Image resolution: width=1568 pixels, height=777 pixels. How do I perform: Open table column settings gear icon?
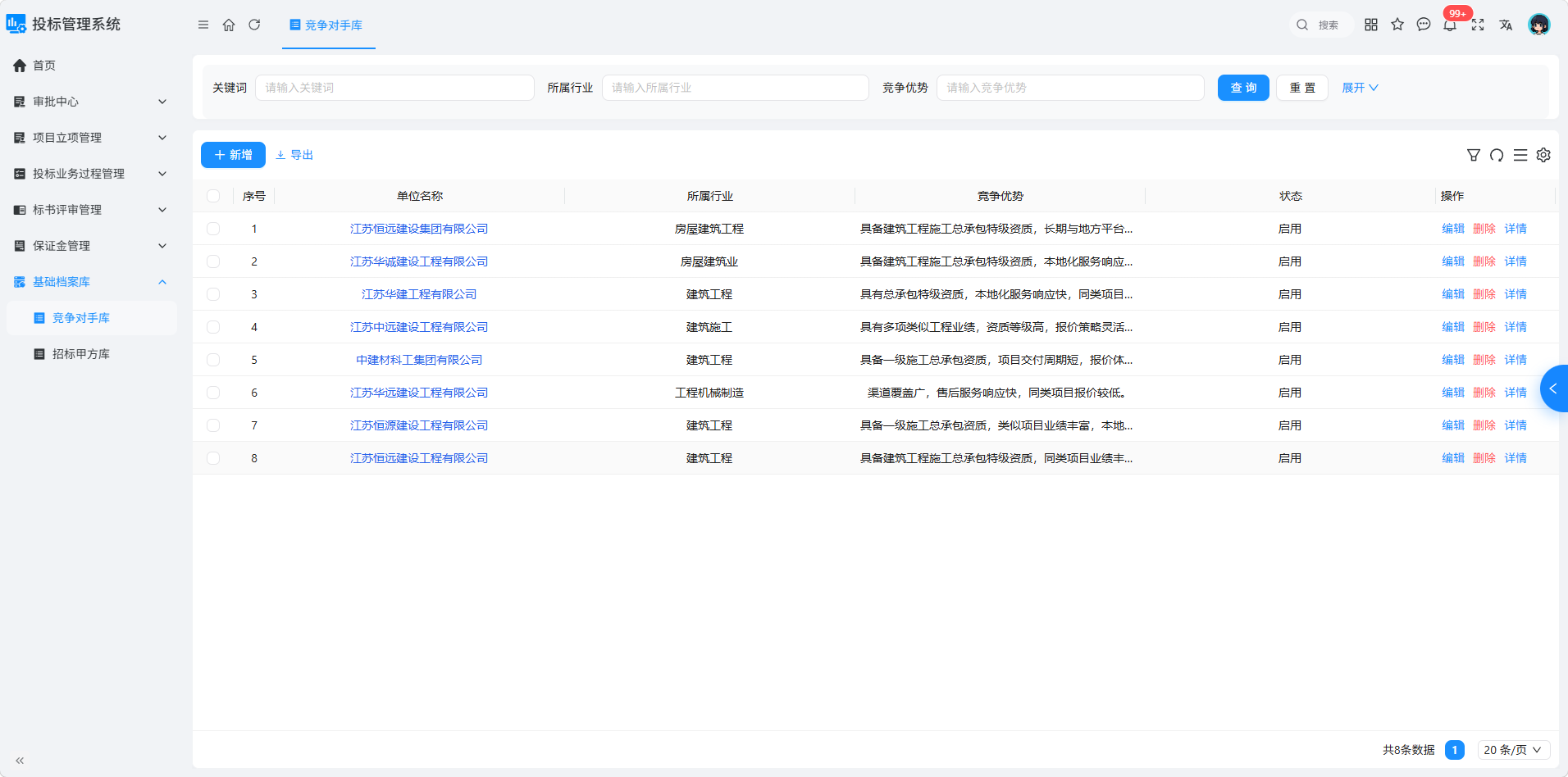coord(1543,155)
